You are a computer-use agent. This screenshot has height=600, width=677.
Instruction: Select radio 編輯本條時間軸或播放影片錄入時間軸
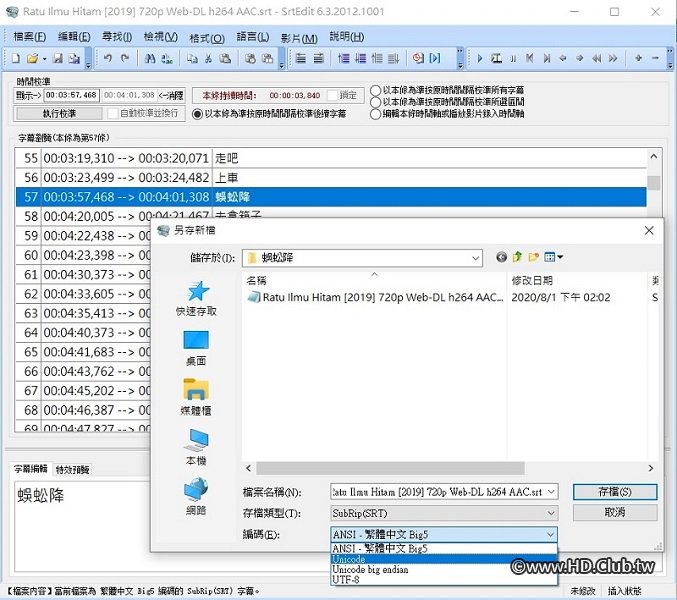376,114
